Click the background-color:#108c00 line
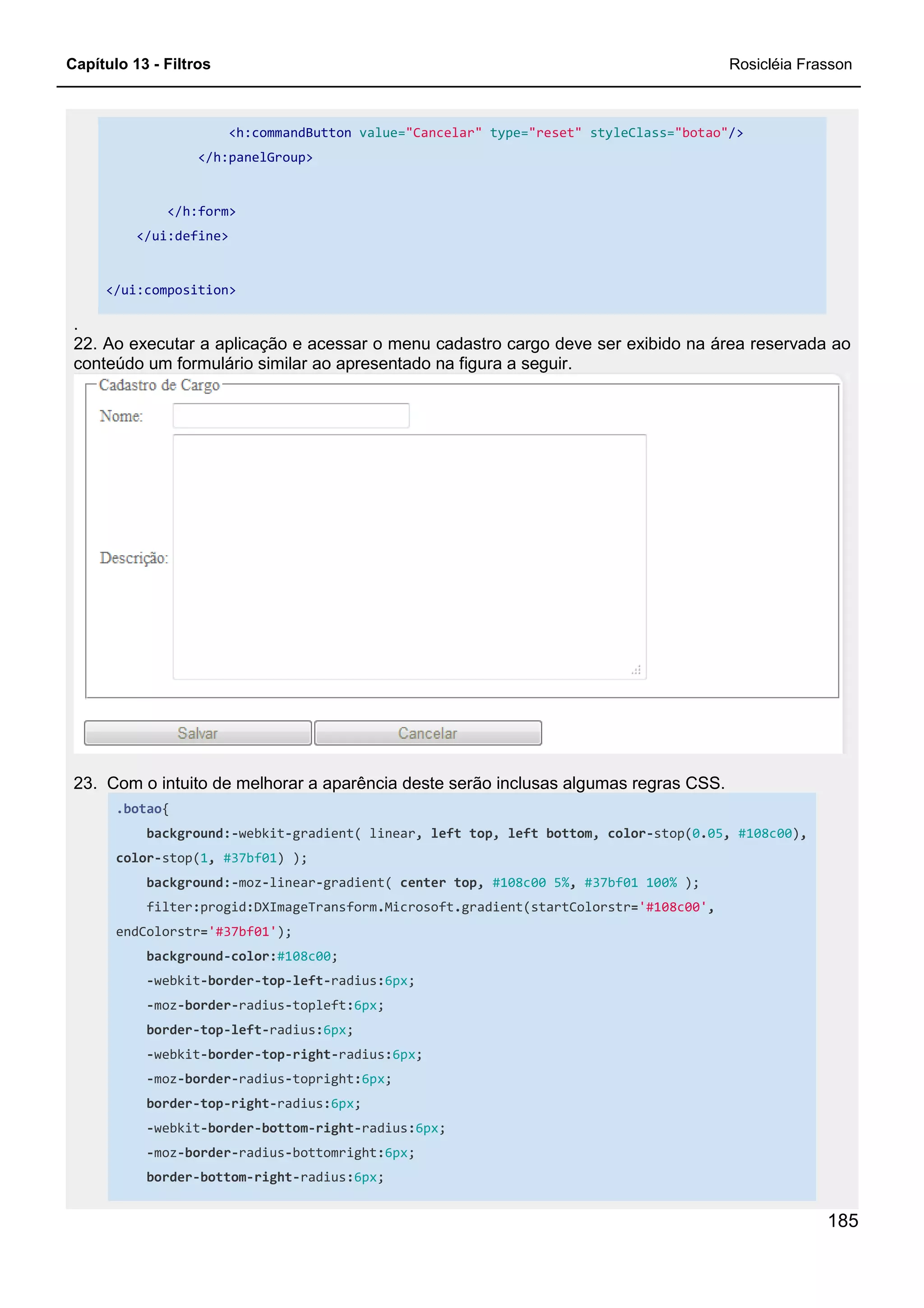The height and width of the screenshot is (1308, 924). [242, 956]
